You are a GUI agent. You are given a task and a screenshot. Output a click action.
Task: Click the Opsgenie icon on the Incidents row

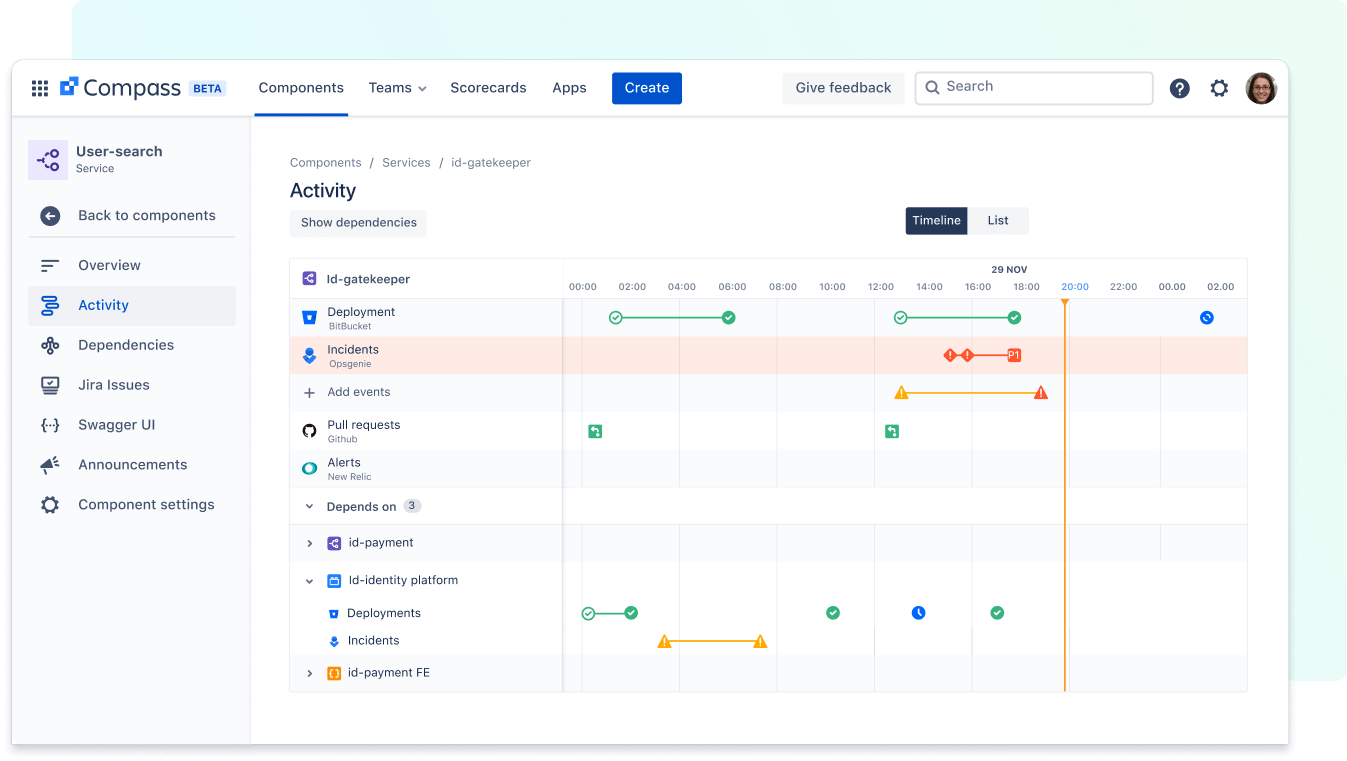point(310,355)
